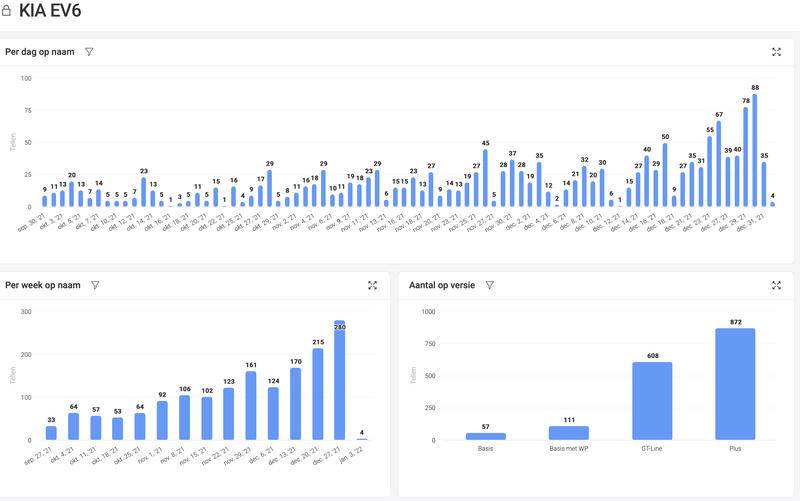Click the KIA EV6 dashboard title

[50, 10]
